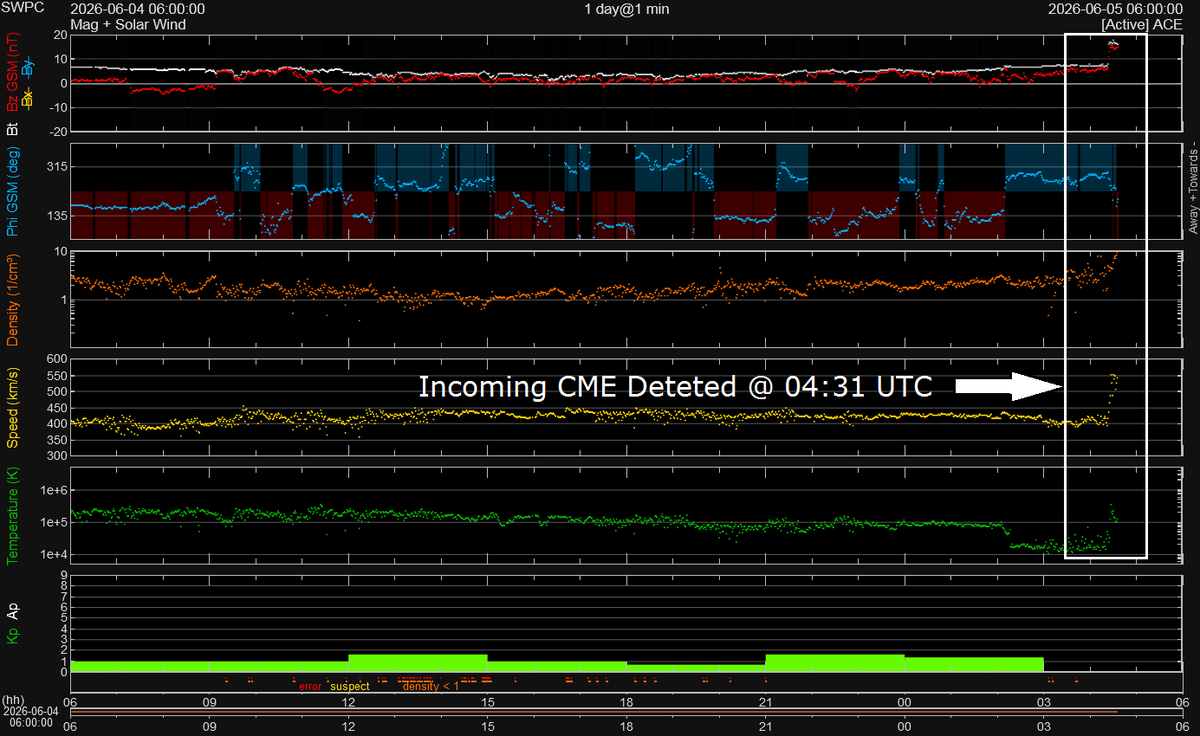The image size is (1200, 736).
Task: Select the end timestamp 2026-06-05 06:00:00
Action: 1114,9
